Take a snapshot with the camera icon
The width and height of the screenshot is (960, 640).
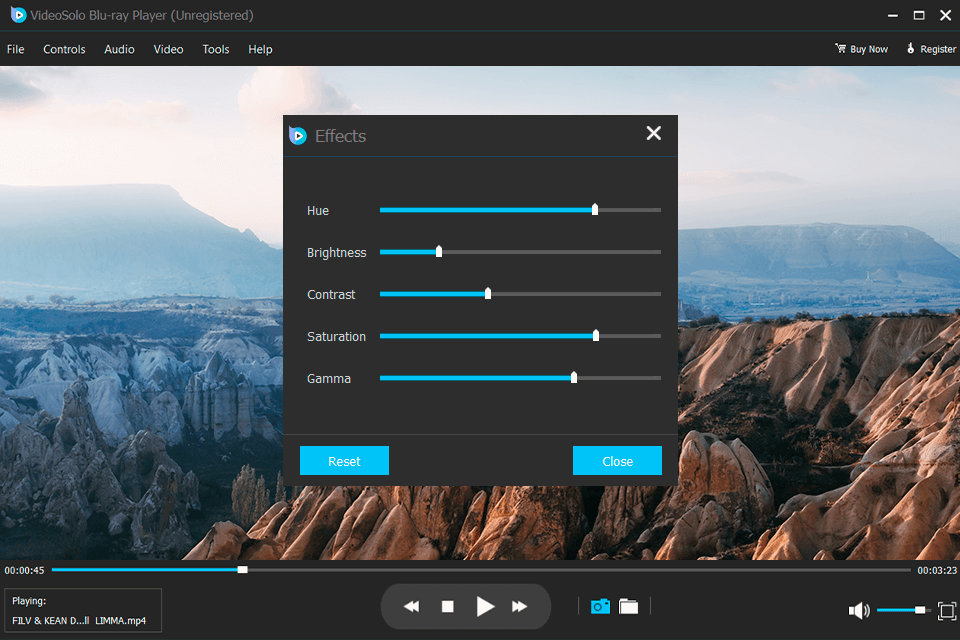point(600,606)
